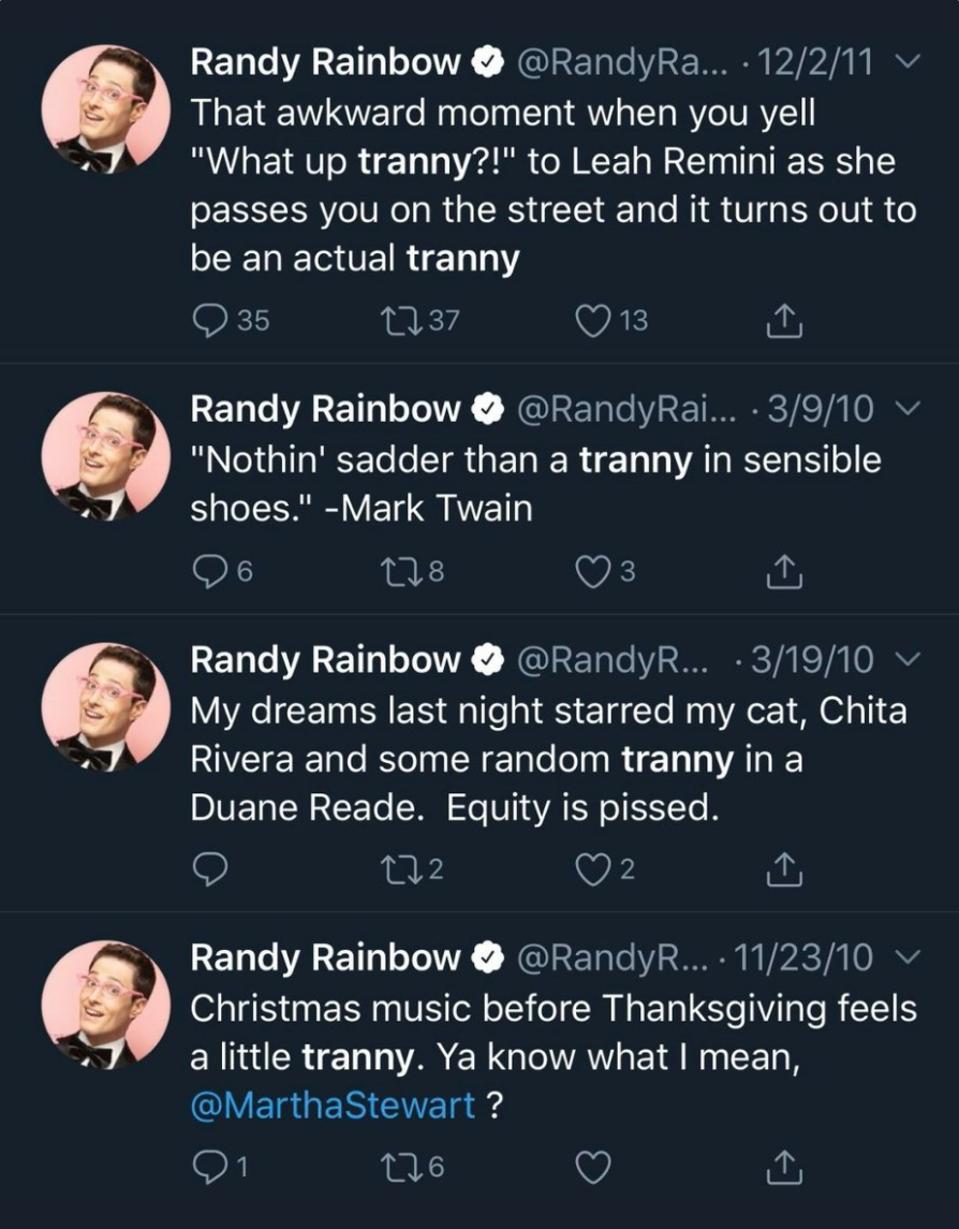Open the profile avatar beside the 12/2/11 tweet
The width and height of the screenshot is (959, 1229).
click(x=98, y=109)
